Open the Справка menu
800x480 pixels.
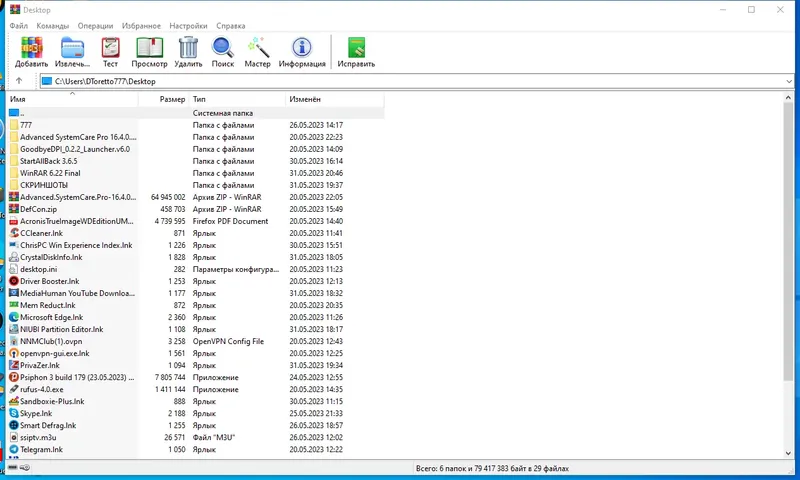(x=231, y=26)
